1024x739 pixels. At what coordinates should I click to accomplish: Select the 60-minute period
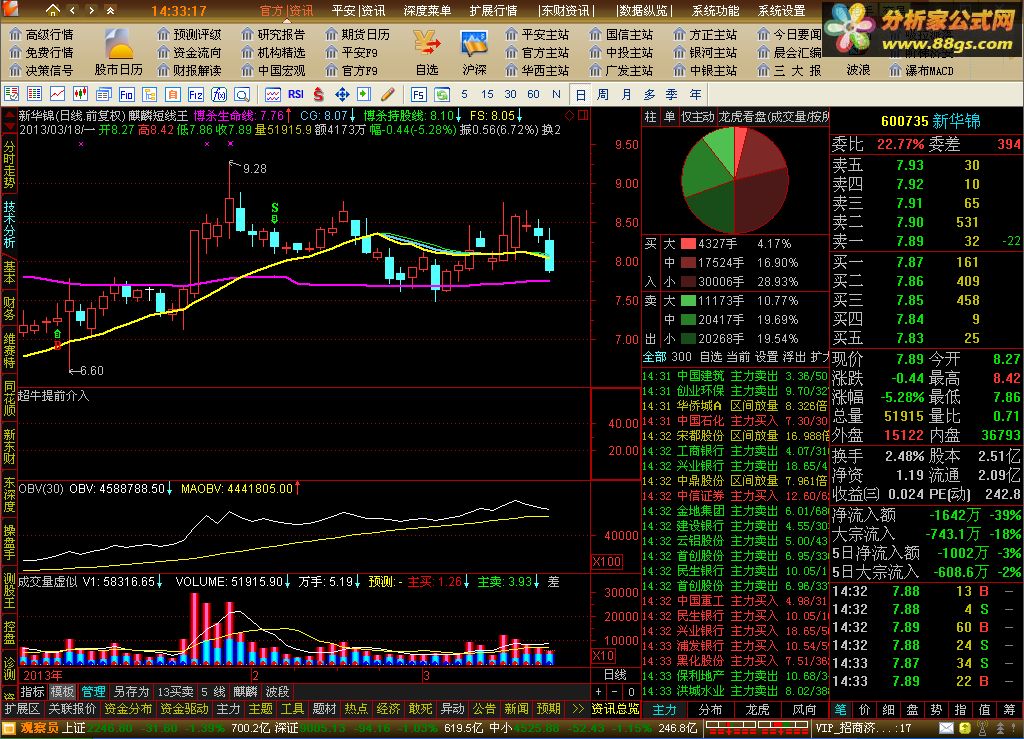[534, 94]
